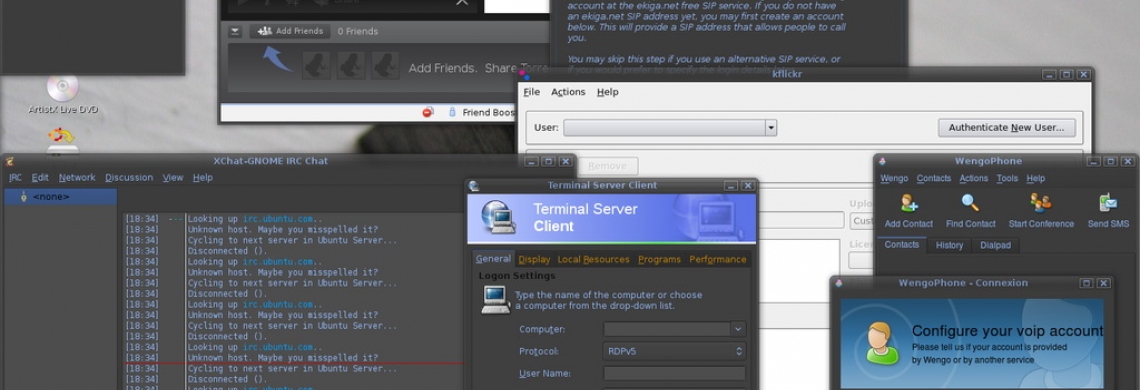Switch to the Local Resources tab
This screenshot has height=390, width=1140.
[x=593, y=259]
